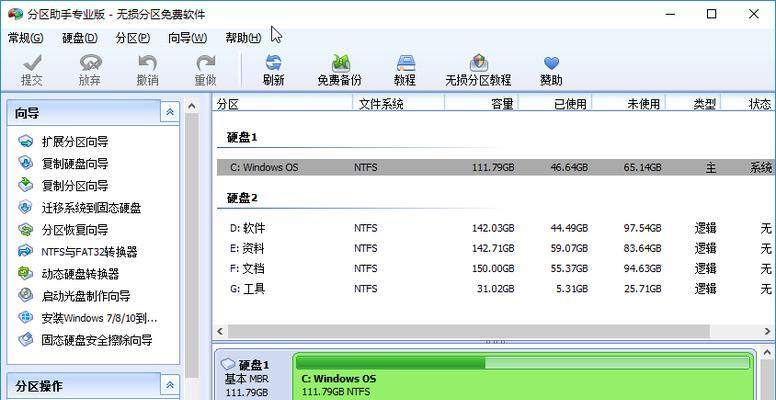Screen dimensions: 776x400
Task: Refresh disks with the 刷新 icon
Action: [273, 63]
